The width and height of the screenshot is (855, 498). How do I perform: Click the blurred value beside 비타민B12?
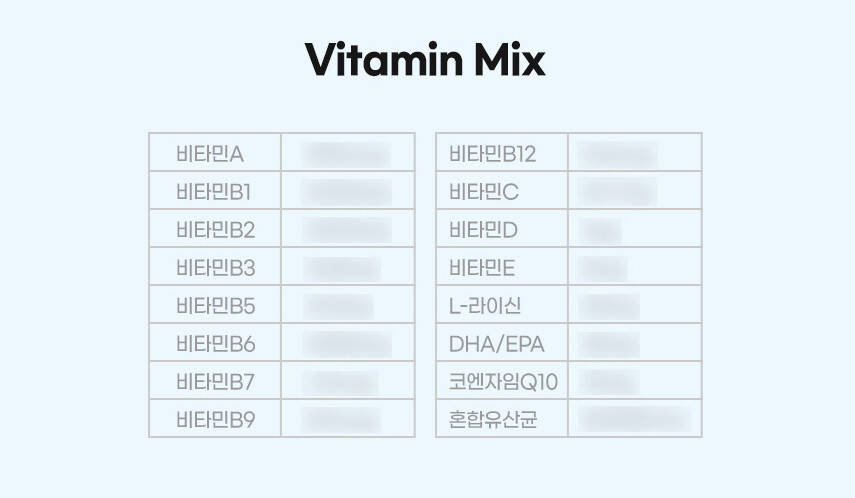click(618, 154)
